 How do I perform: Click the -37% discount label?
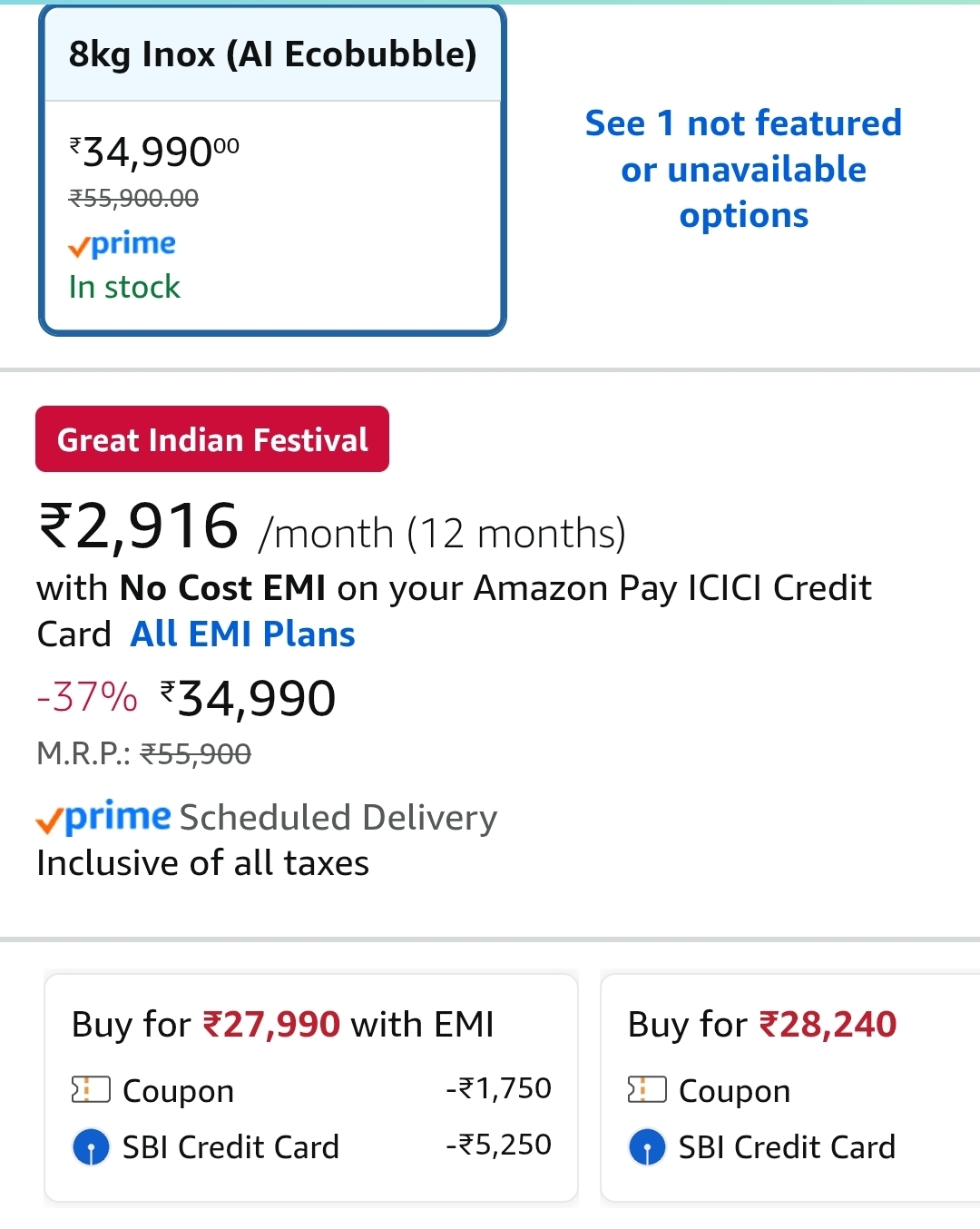point(87,698)
